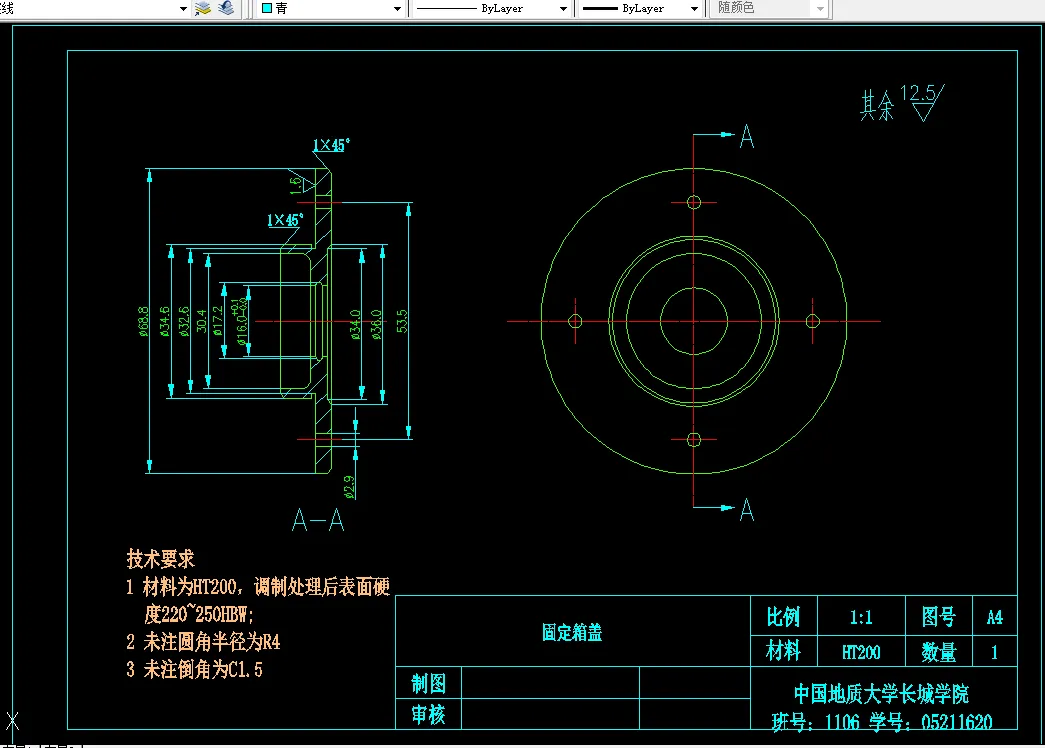Click the quantity value 1 in title block

coord(994,651)
